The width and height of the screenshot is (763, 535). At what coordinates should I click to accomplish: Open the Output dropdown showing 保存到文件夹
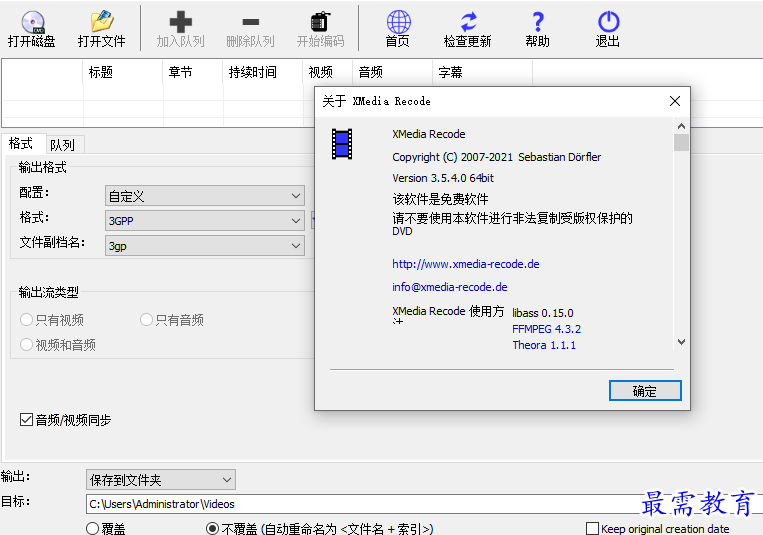(x=161, y=480)
